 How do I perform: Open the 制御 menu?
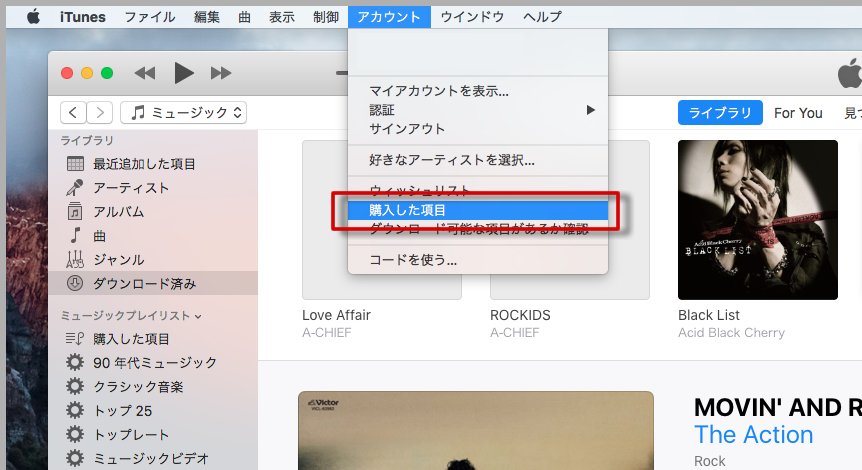pyautogui.click(x=325, y=17)
